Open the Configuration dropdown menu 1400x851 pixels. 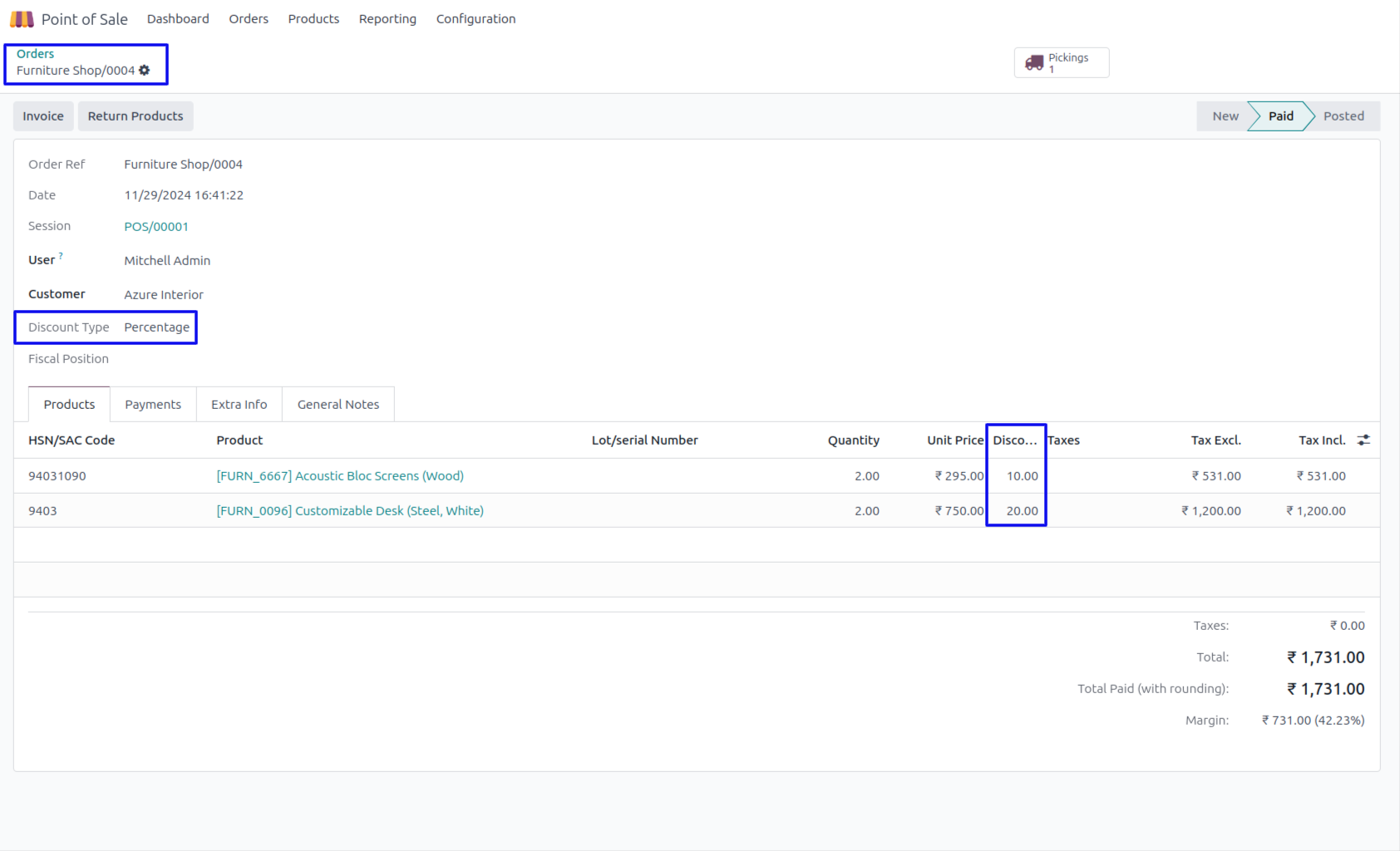point(476,19)
